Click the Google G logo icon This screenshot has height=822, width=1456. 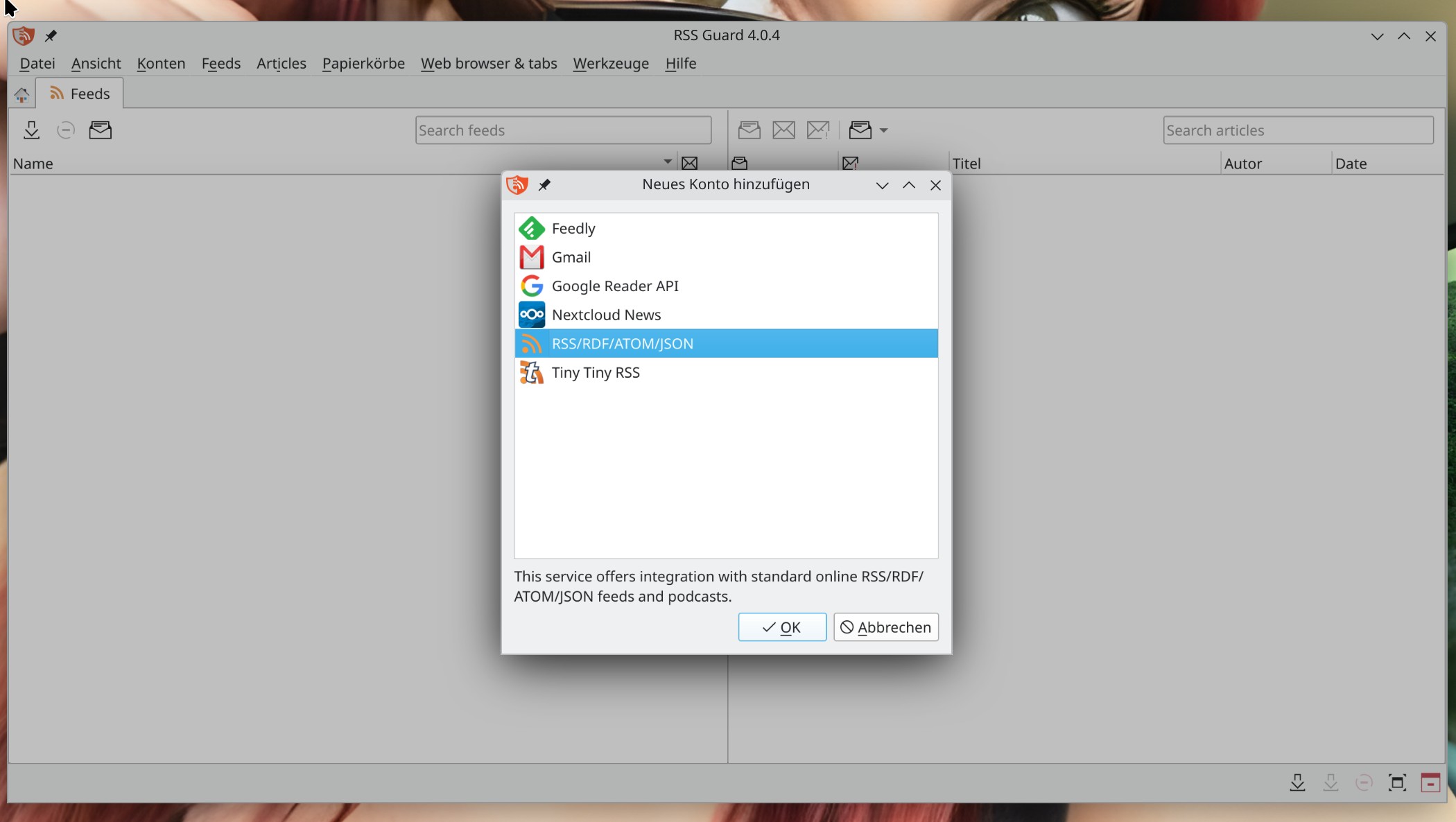(532, 286)
